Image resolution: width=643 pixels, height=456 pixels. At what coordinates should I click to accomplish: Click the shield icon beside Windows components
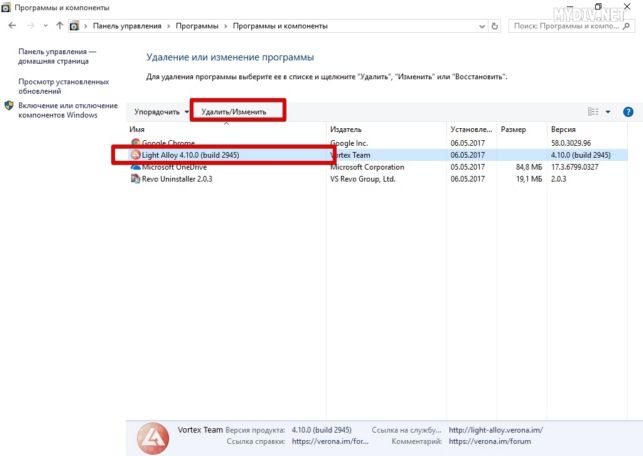(x=9, y=106)
